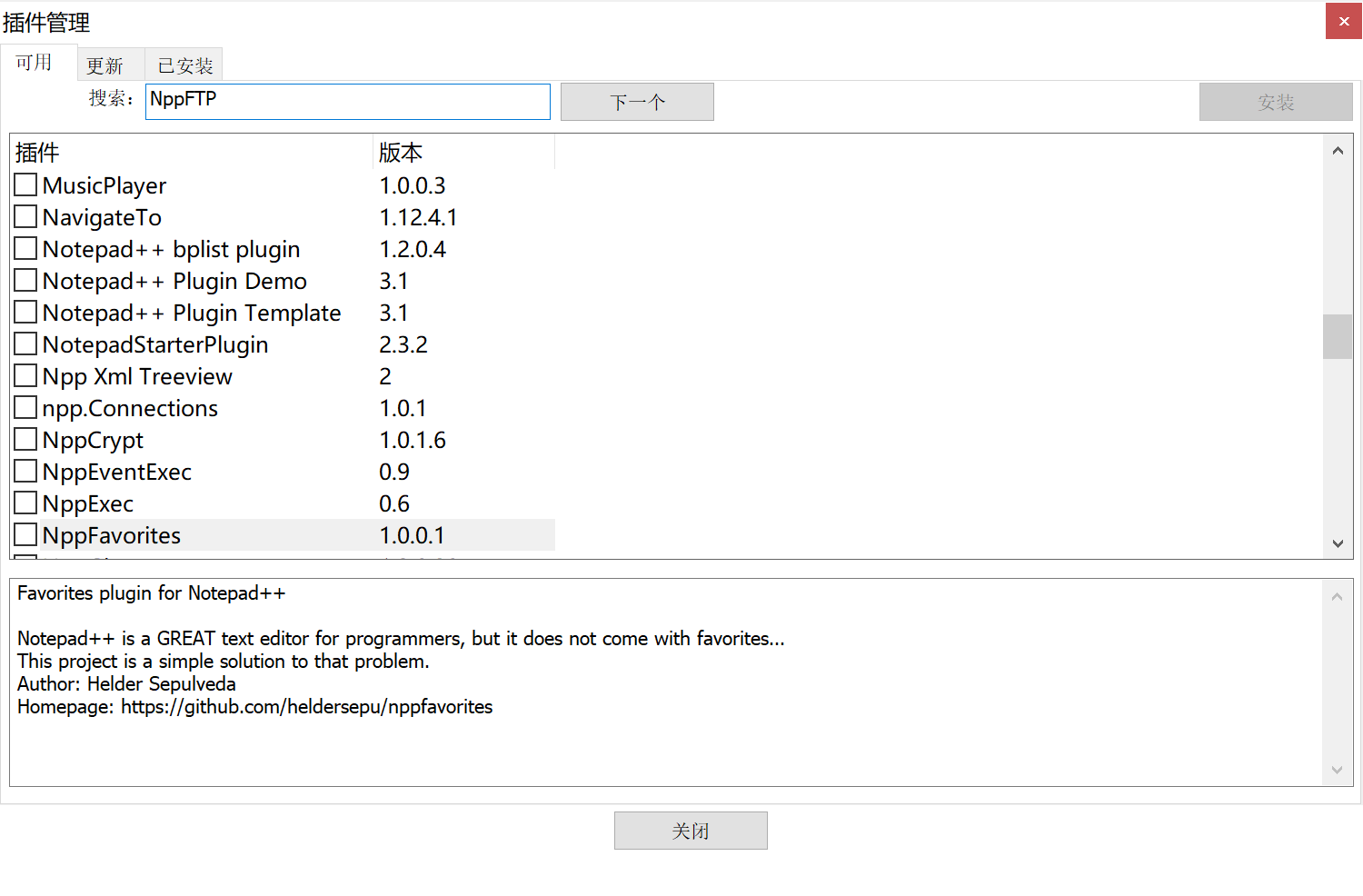Click the plugin list scroll up arrow
The height and width of the screenshot is (896, 1363).
(1338, 151)
